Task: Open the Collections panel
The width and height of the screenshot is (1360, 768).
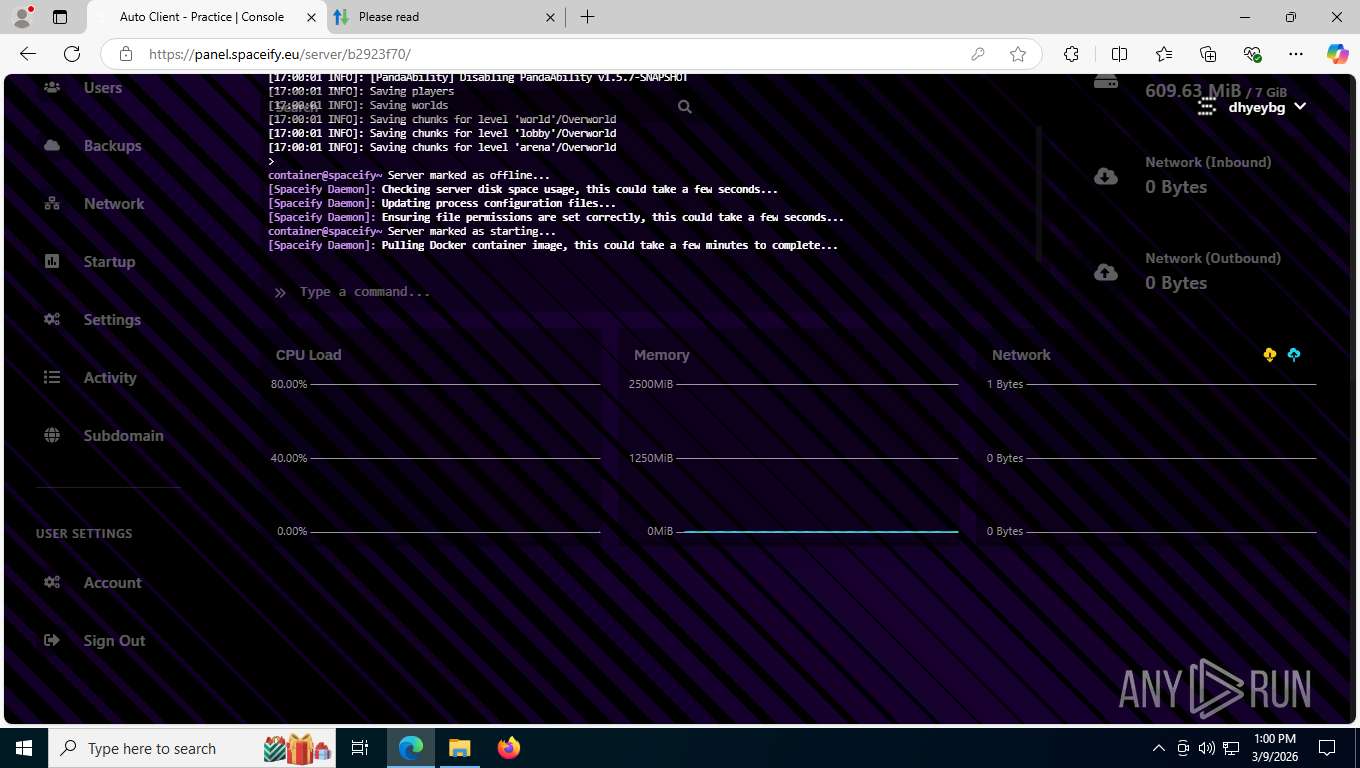Action: click(1208, 54)
